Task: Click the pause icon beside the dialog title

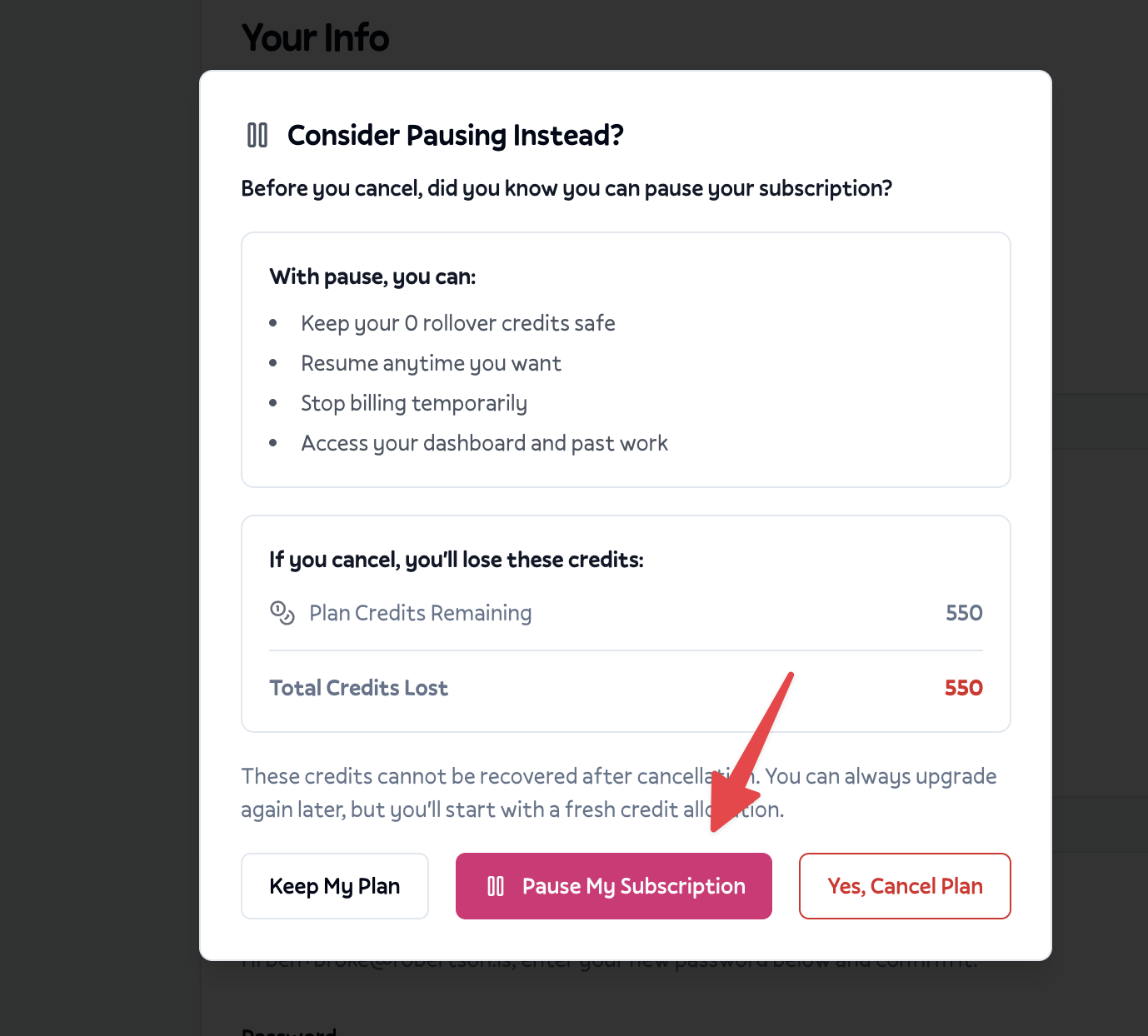Action: tap(257, 135)
